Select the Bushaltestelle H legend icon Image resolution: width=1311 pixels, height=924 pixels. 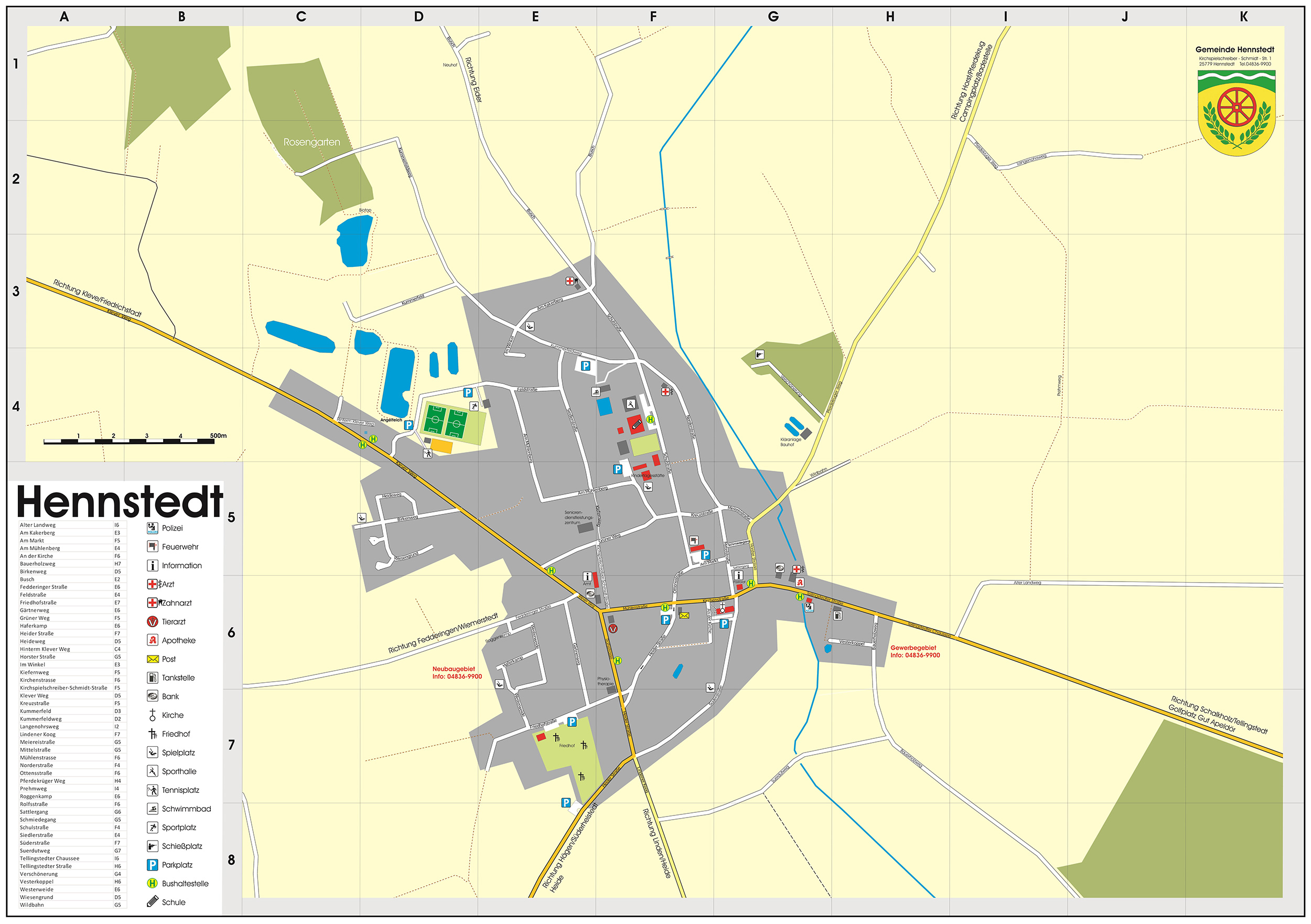click(152, 884)
